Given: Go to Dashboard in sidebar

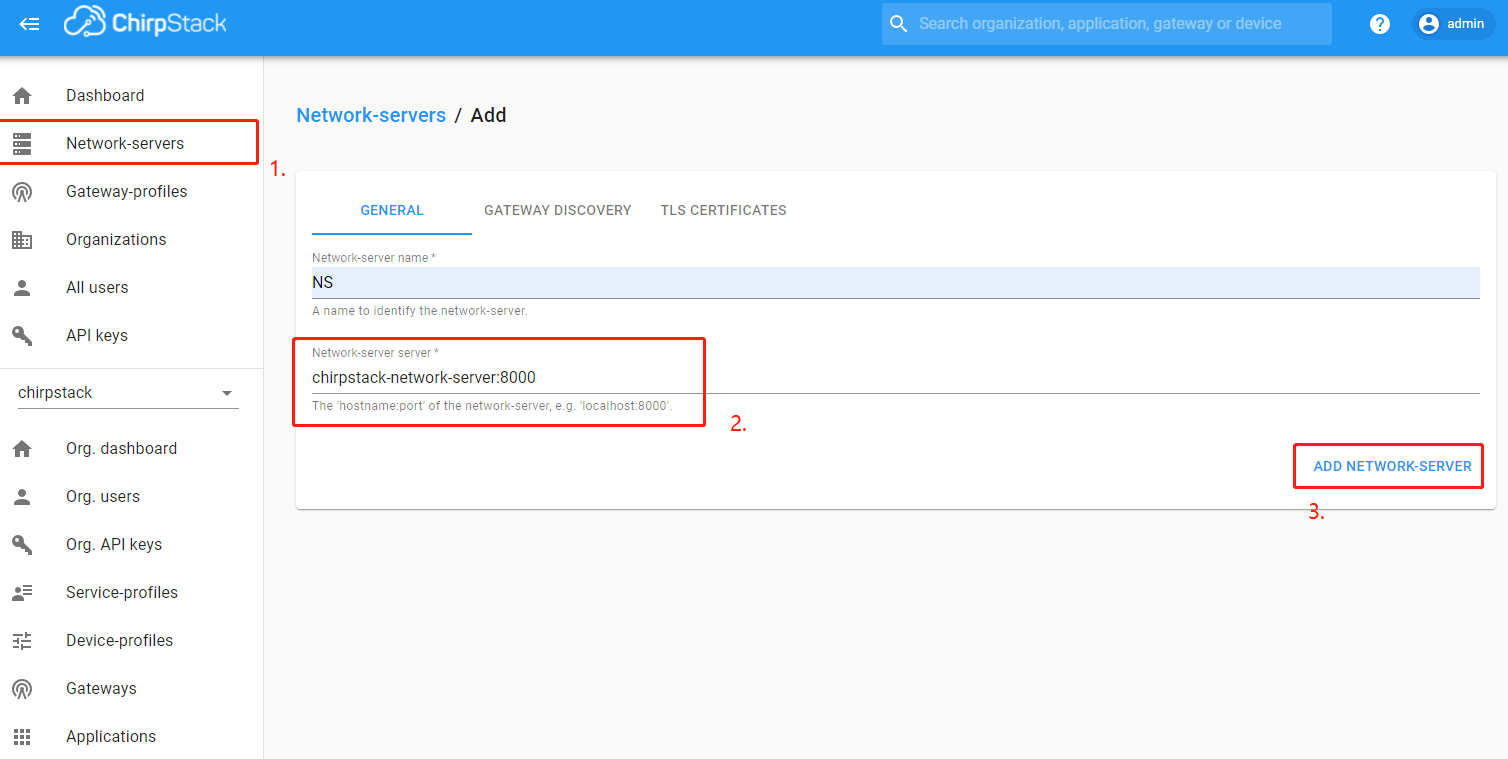Looking at the screenshot, I should click(x=131, y=96).
